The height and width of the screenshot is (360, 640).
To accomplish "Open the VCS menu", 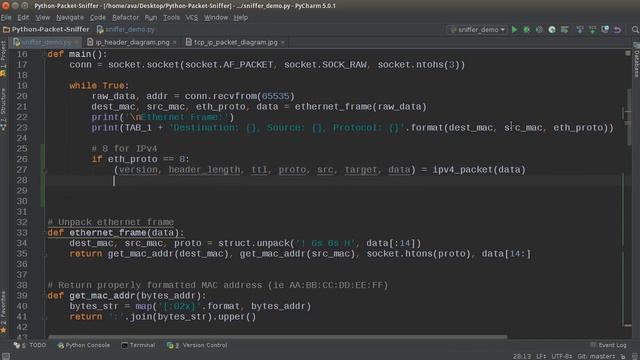I will [191, 18].
